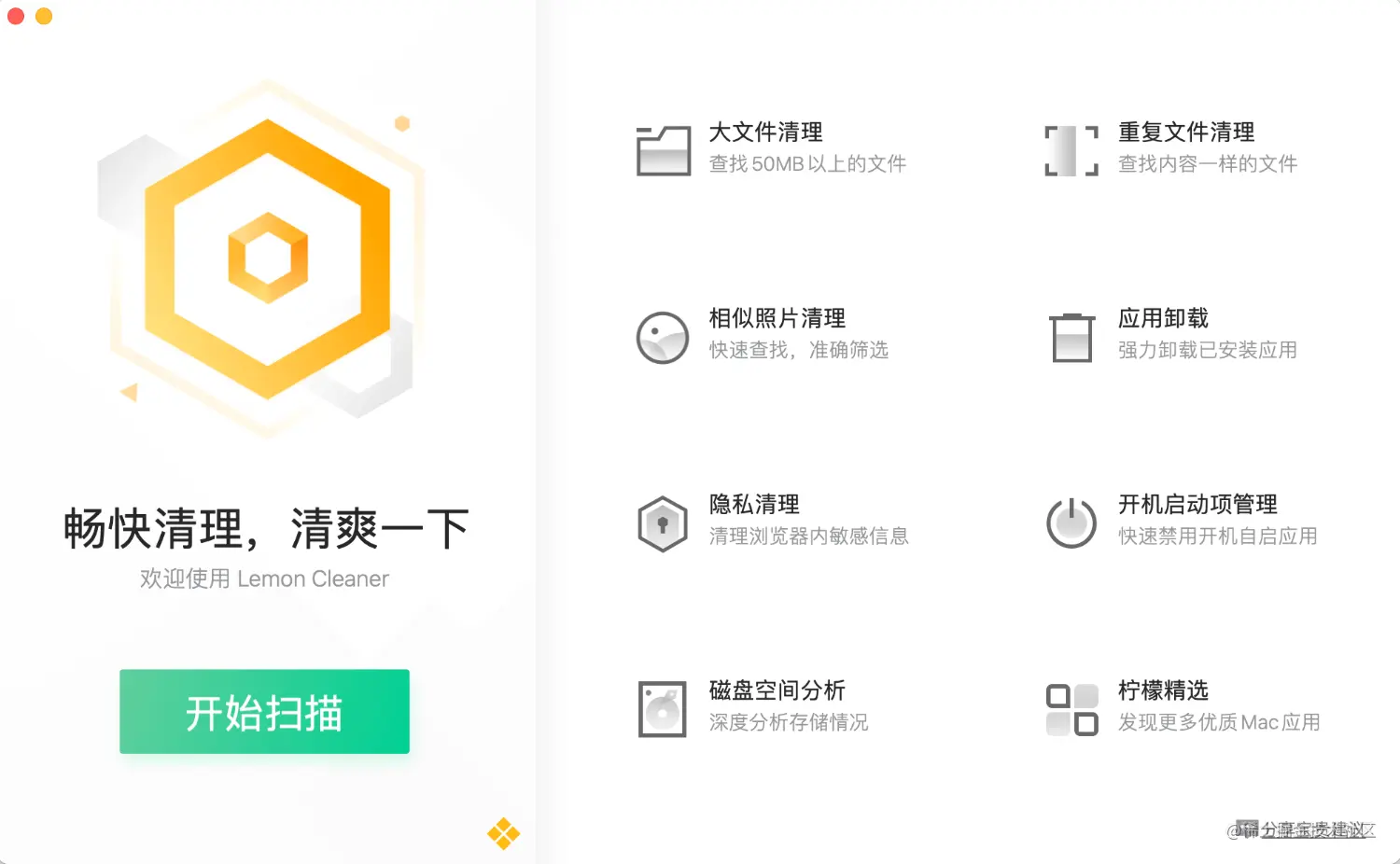The width and height of the screenshot is (1400, 864).
Task: Open the disk space analysis icon
Action: pos(663,709)
